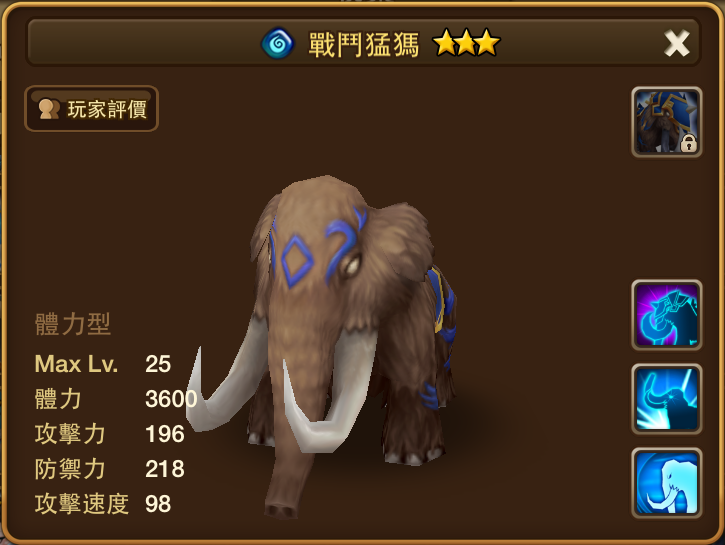Tap the 攻擊力 196 stat row
This screenshot has width=725, height=545.
[110, 434]
